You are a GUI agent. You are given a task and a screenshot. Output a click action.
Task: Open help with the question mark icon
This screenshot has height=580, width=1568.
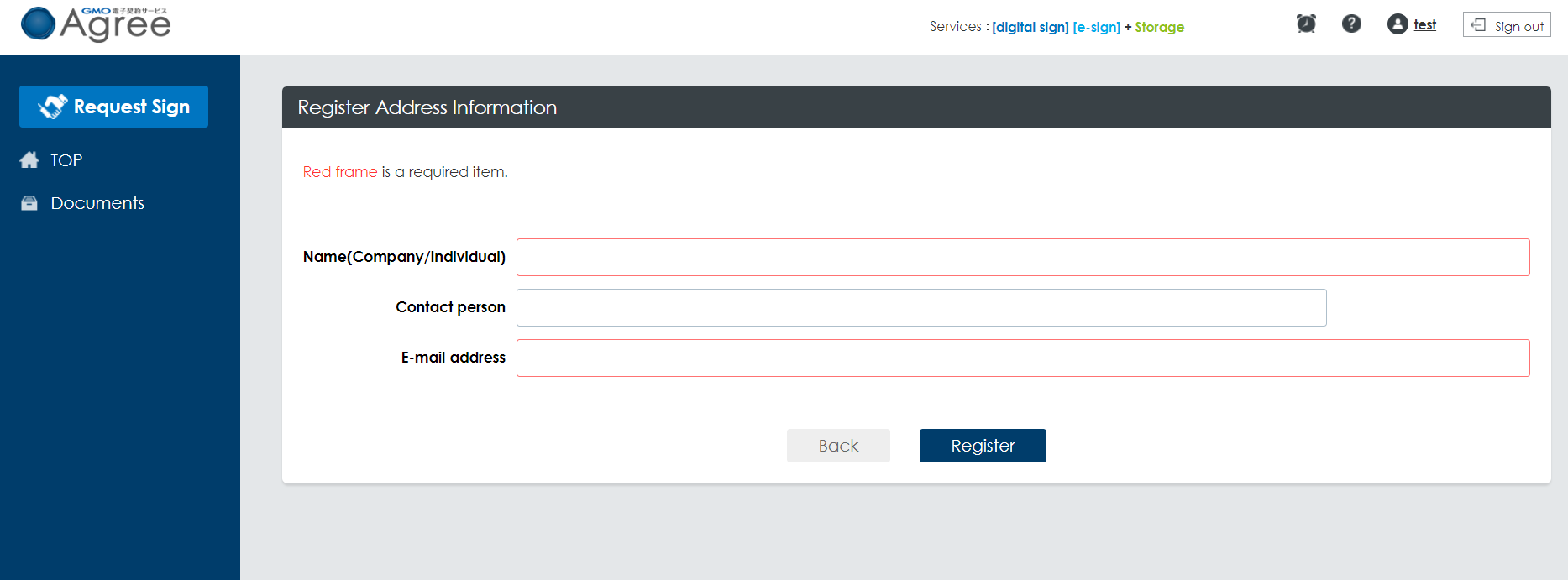1351,24
